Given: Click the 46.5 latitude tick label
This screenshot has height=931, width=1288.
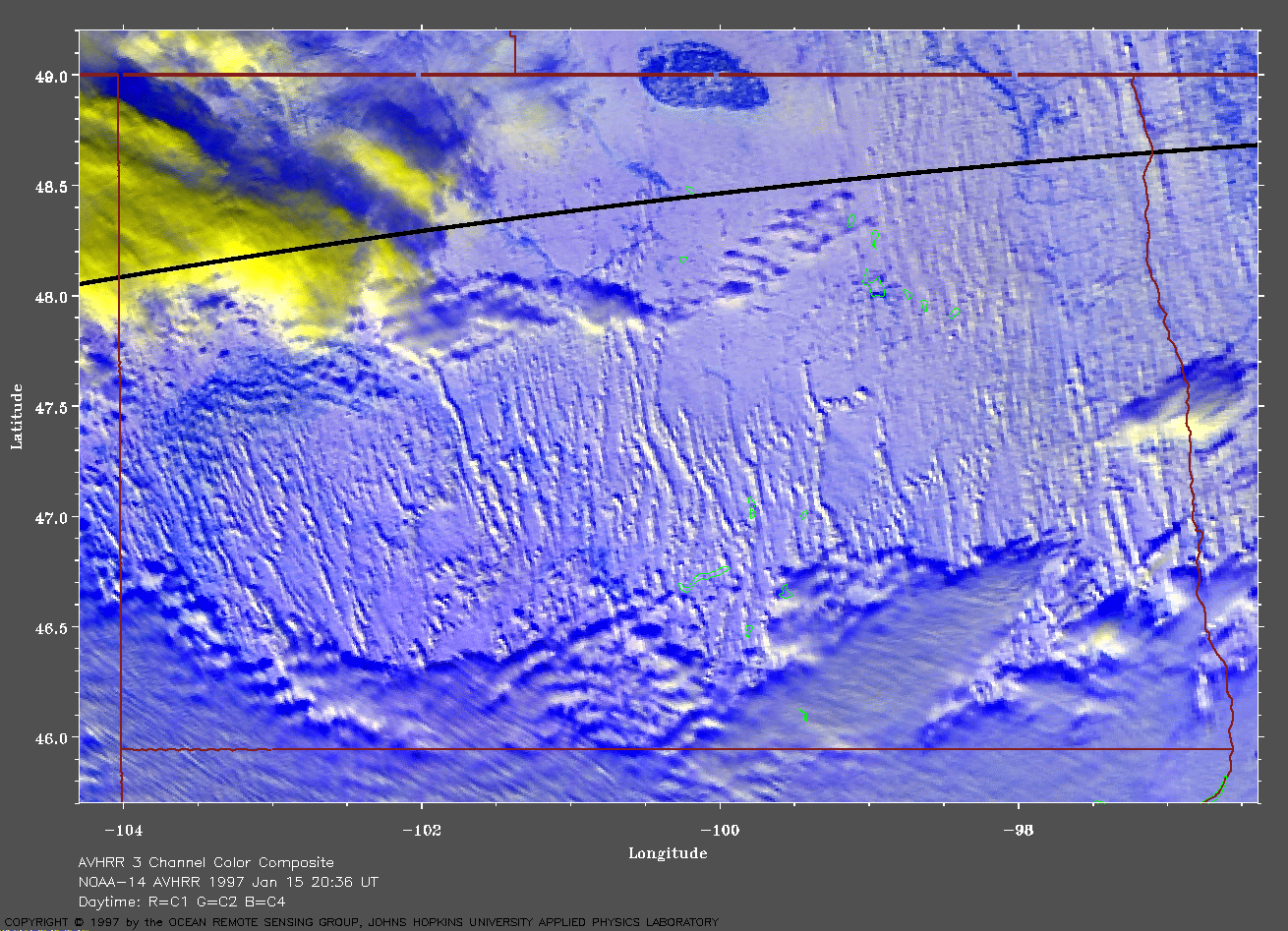Looking at the screenshot, I should 50,628.
